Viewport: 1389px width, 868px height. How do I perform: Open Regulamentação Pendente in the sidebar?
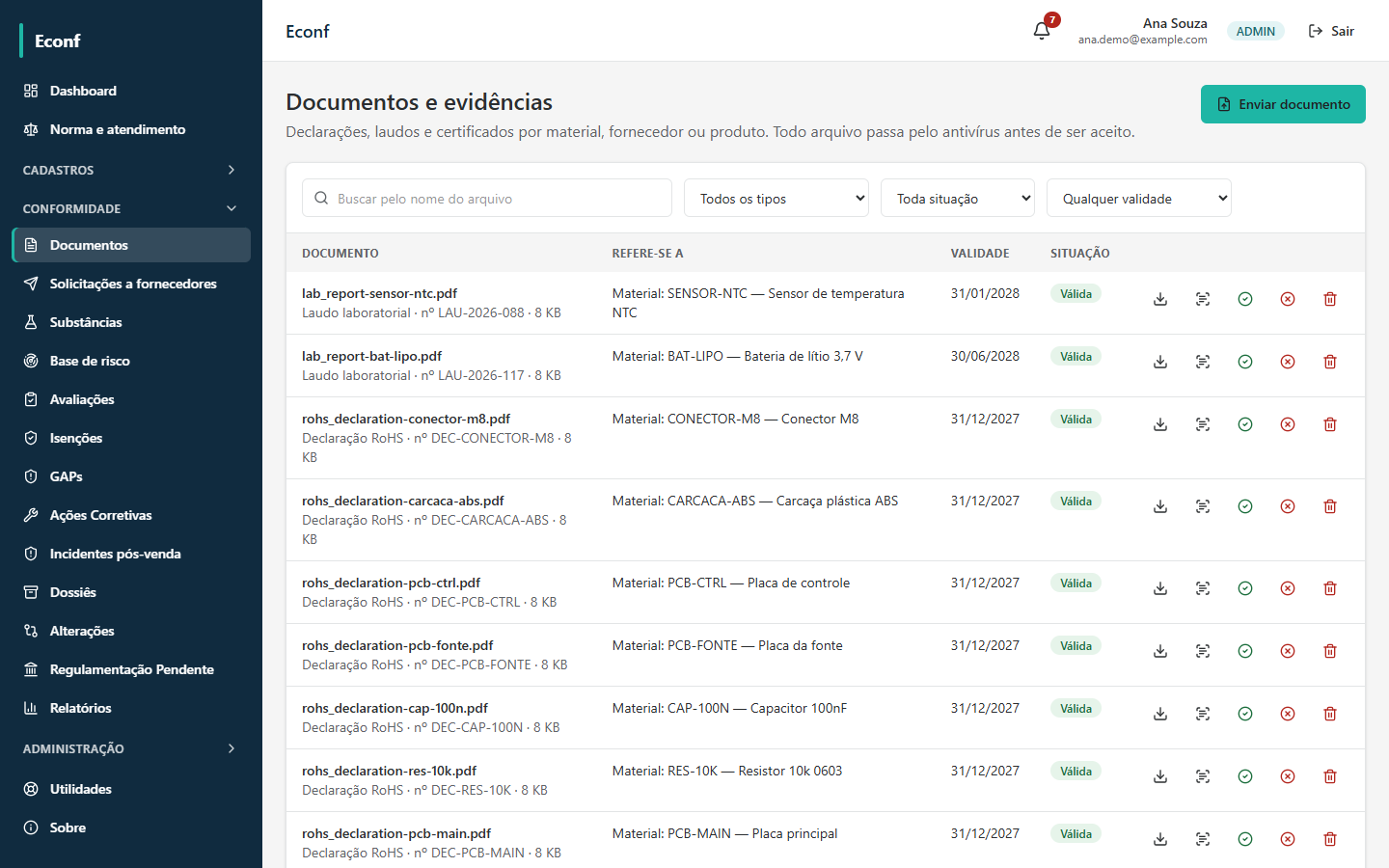[131, 669]
